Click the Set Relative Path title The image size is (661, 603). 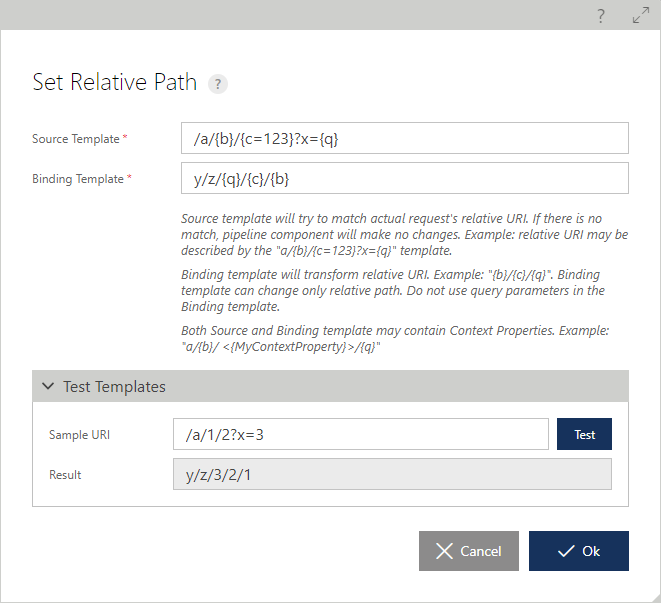(115, 82)
